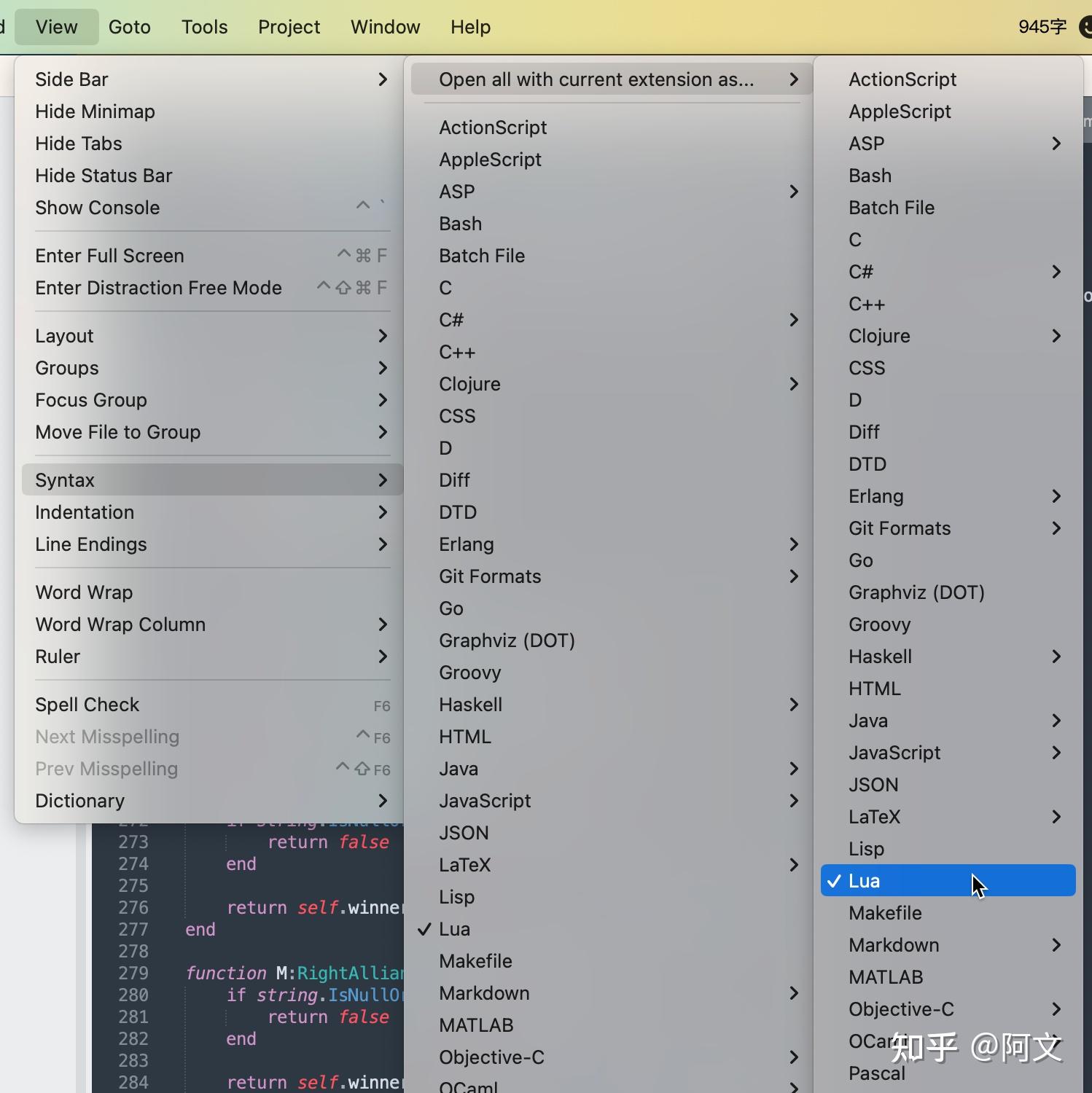Image resolution: width=1092 pixels, height=1093 pixels.
Task: Choose ActionScript in the Syntax submenu
Action: (x=611, y=128)
